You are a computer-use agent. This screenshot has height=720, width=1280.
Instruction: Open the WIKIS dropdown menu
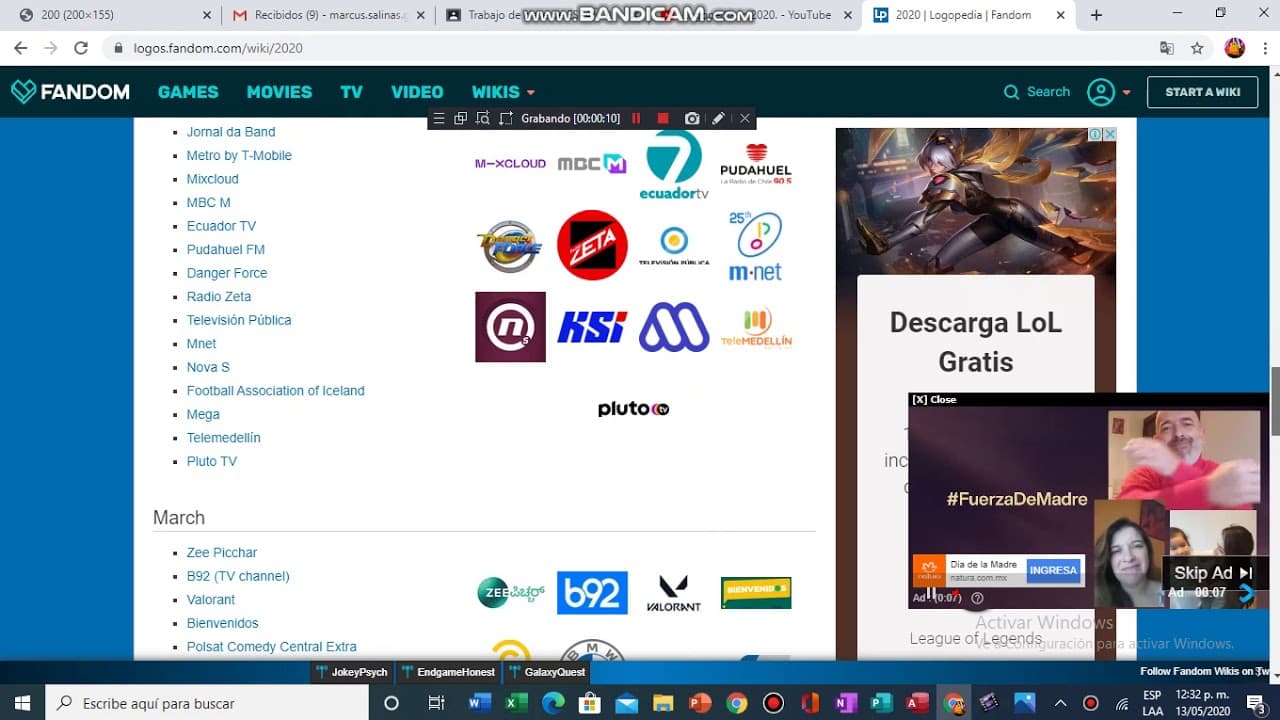(x=503, y=92)
